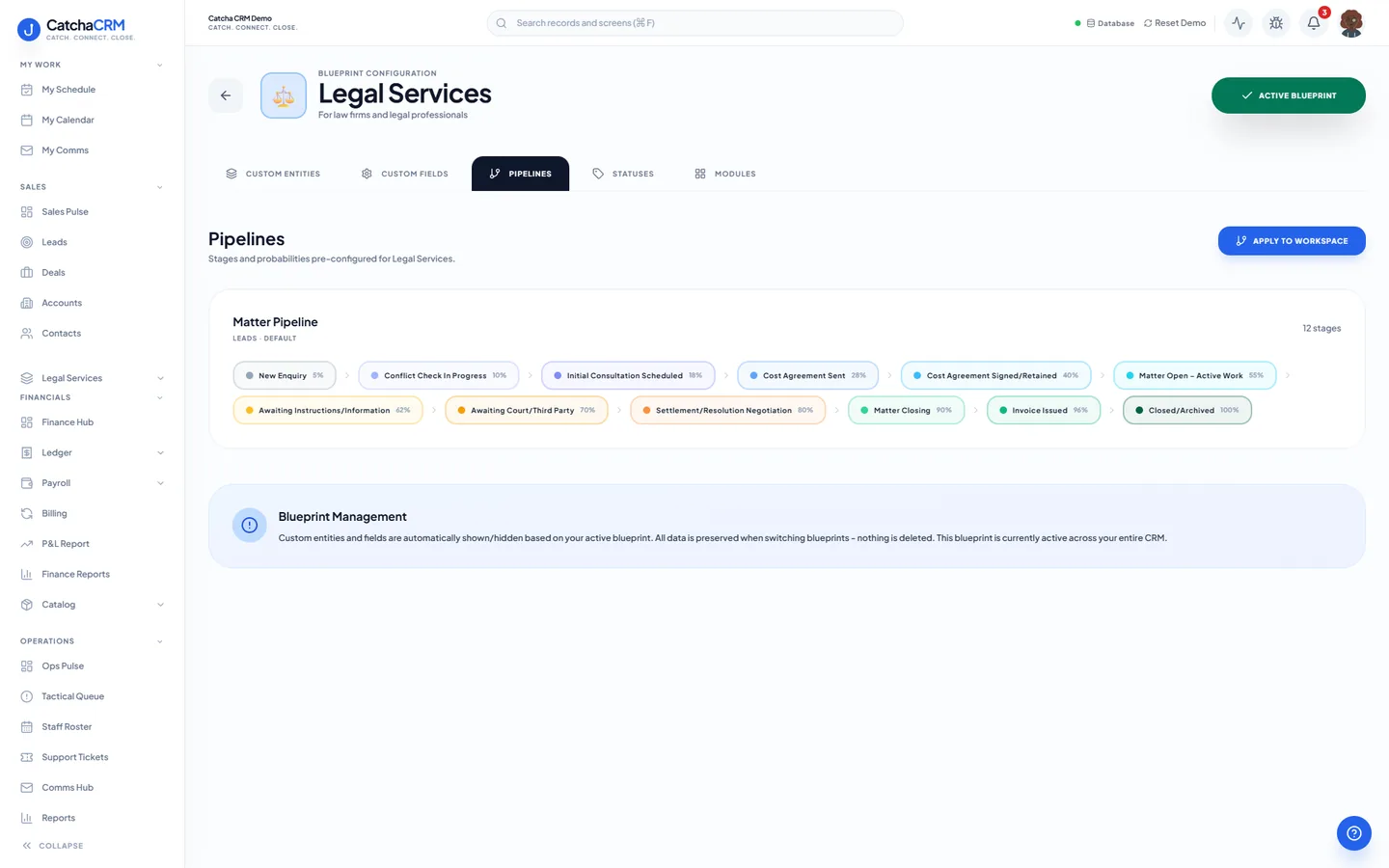Switch to Custom Entities tab
Viewport: 1389px width, 868px height.
pos(273,174)
